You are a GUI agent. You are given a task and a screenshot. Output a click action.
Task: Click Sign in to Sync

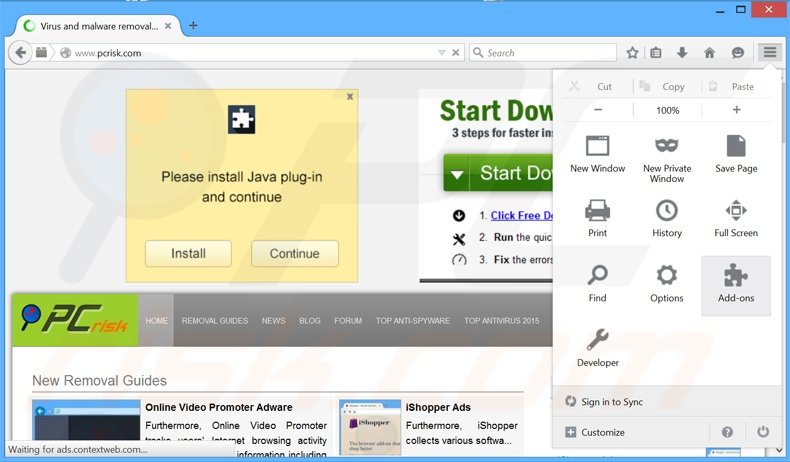611,402
